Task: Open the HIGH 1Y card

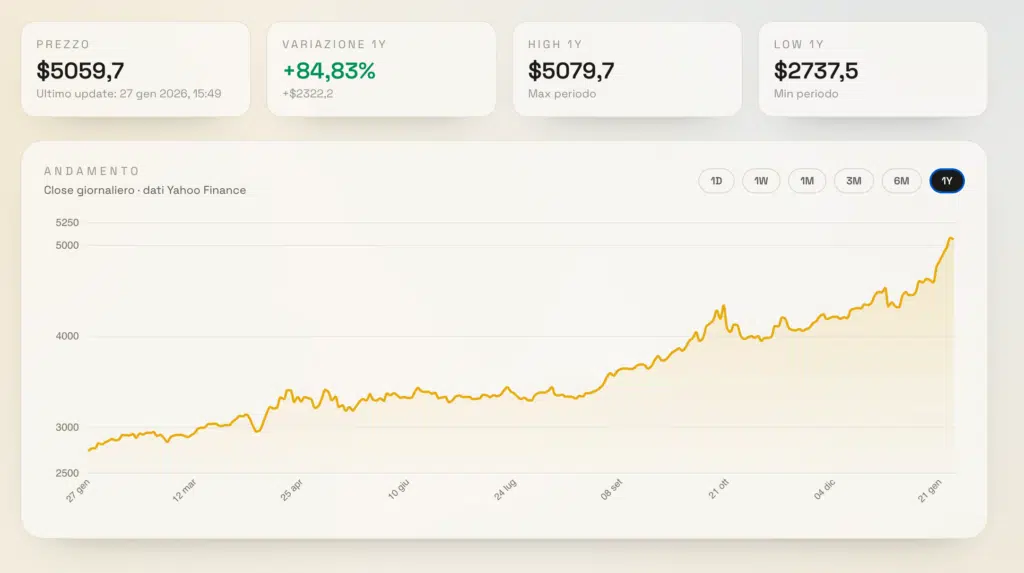Action: click(627, 69)
